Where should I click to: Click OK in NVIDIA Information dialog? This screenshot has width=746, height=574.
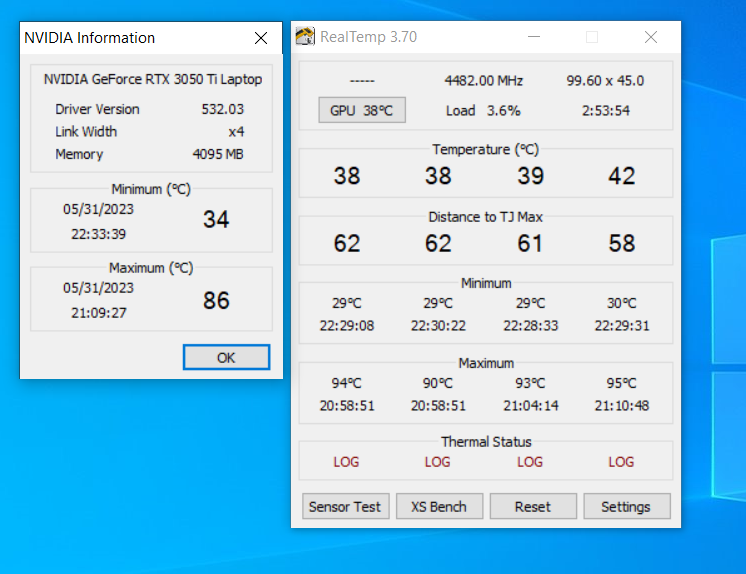tap(226, 357)
